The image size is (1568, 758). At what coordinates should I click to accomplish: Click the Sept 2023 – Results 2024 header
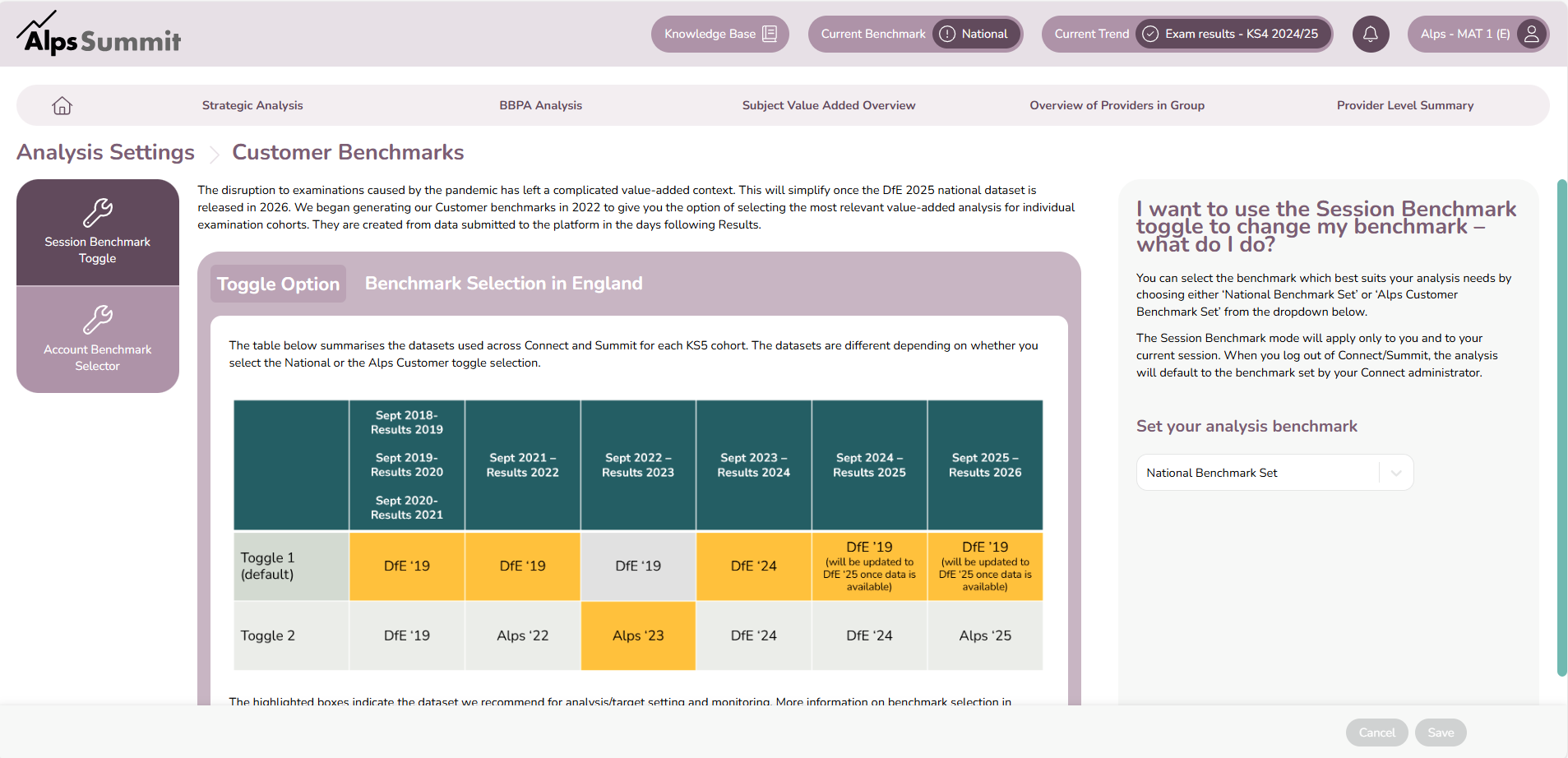753,465
